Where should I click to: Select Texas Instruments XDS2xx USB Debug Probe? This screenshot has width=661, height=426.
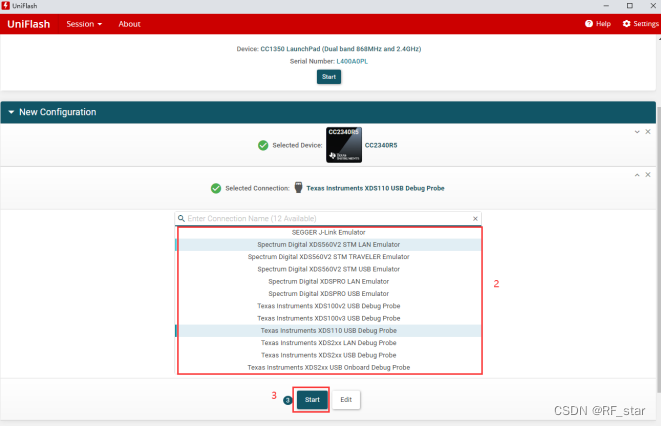pos(328,355)
